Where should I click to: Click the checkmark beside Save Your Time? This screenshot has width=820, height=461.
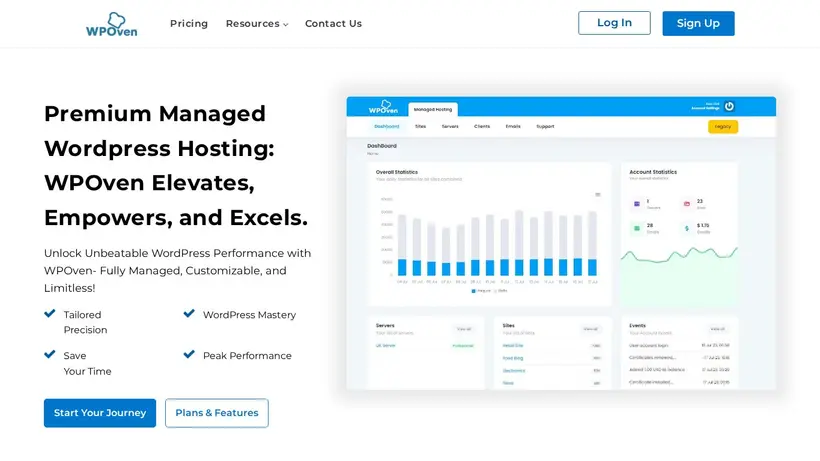50,354
